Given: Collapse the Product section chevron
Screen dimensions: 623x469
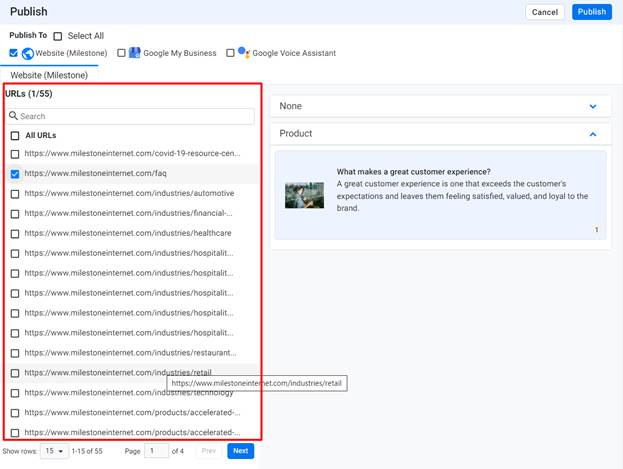Looking at the screenshot, I should point(593,134).
